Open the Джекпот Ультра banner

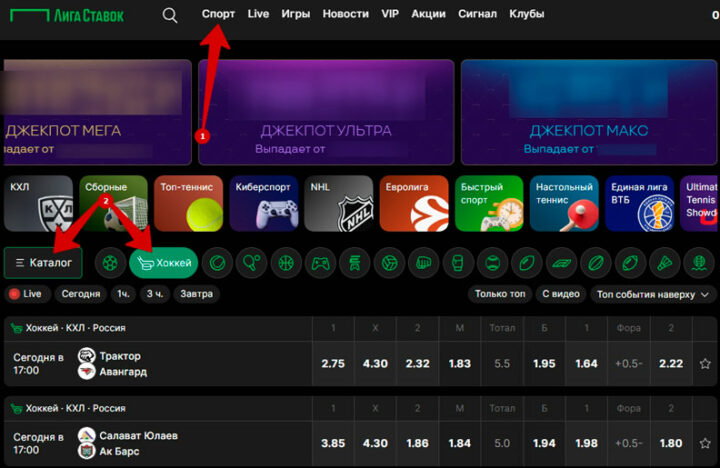(326, 111)
